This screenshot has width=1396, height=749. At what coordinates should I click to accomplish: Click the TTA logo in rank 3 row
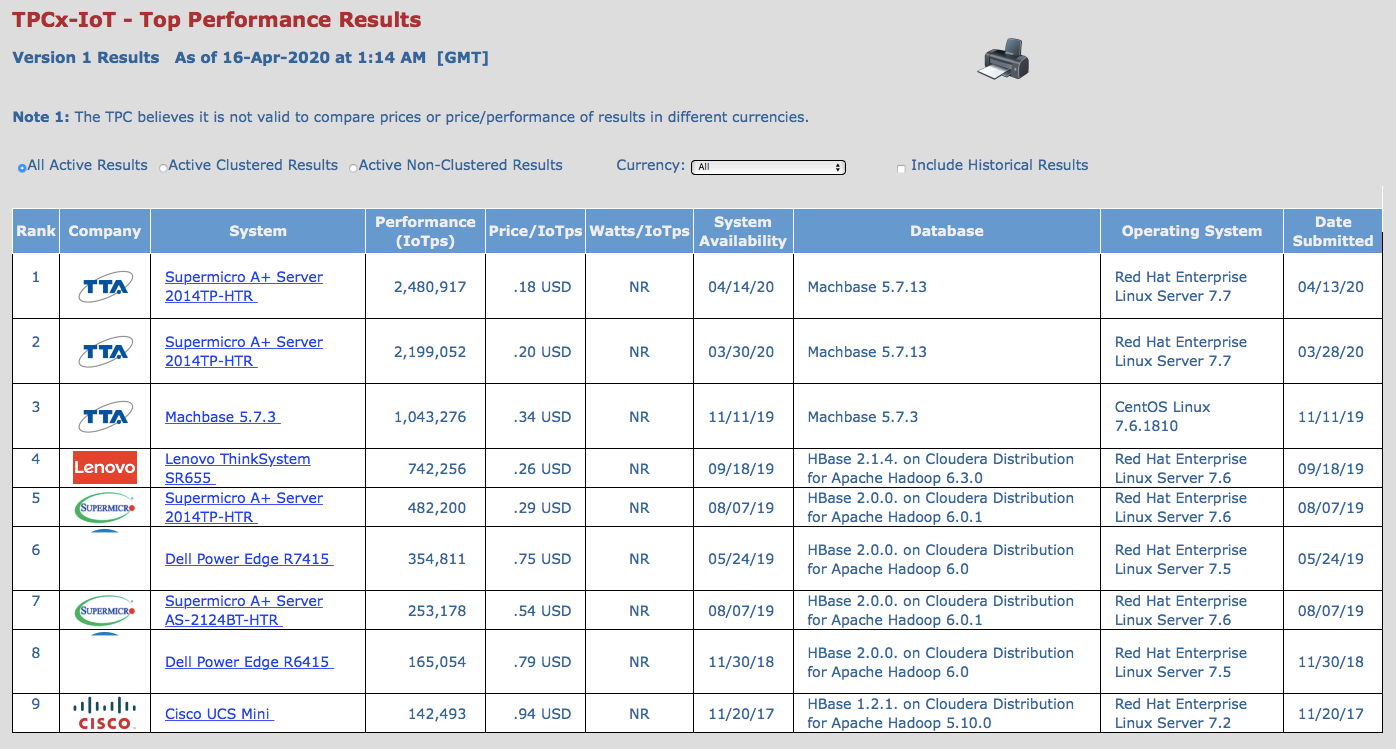coord(105,417)
